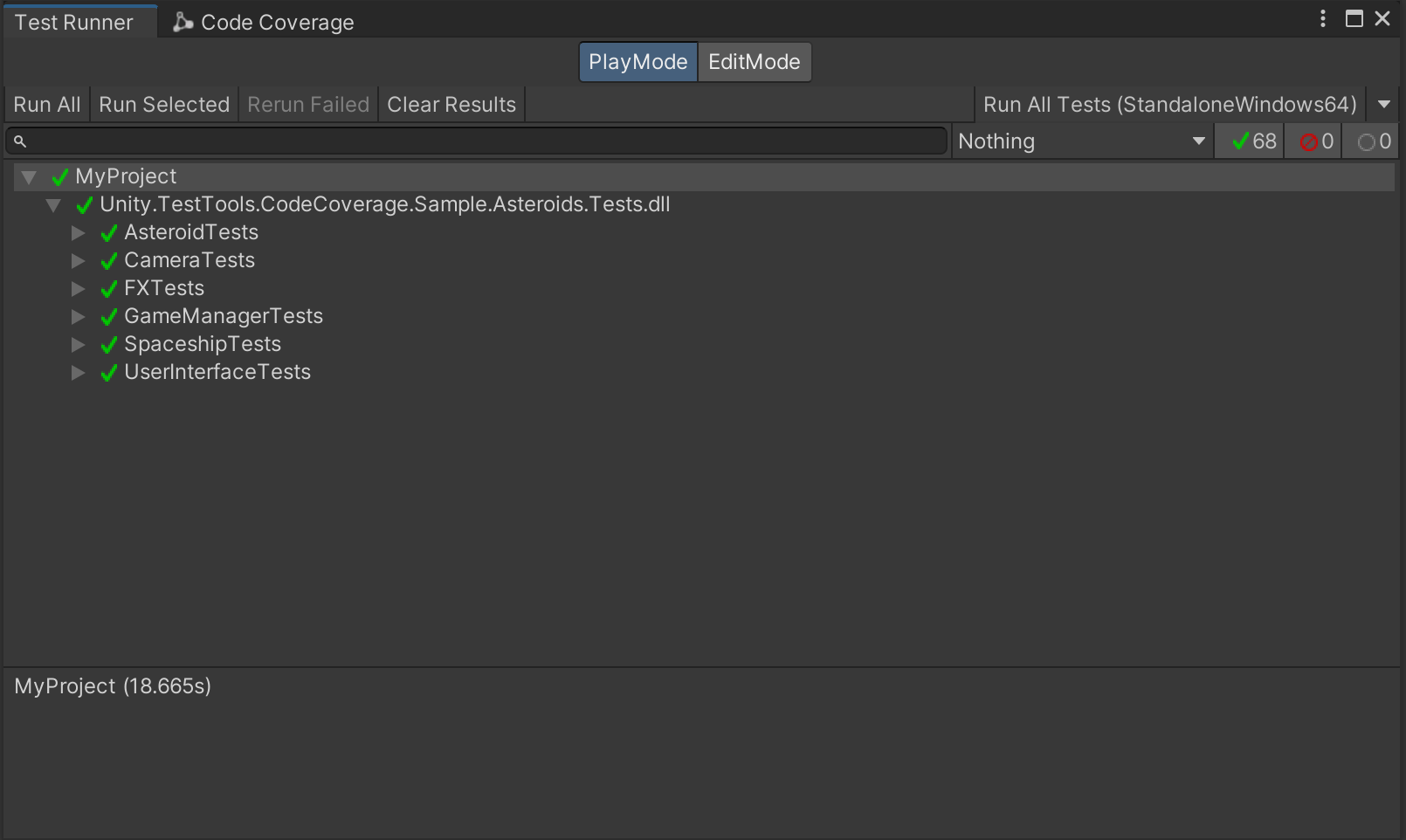Click Run Selected button

(164, 105)
